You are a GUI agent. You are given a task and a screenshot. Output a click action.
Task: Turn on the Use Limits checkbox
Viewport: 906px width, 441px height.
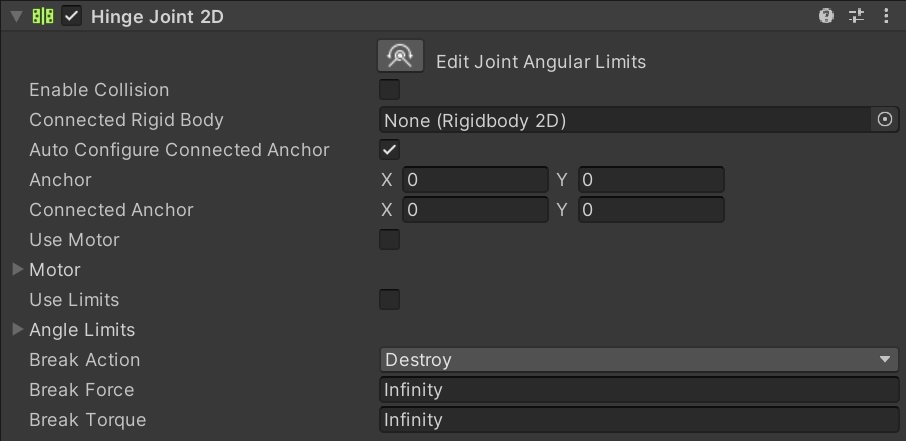(x=390, y=300)
